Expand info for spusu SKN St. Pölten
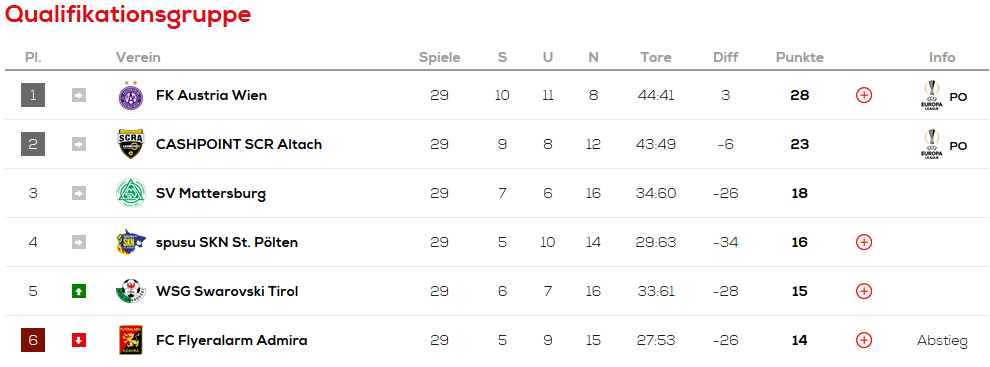This screenshot has width=990, height=367. point(864,242)
